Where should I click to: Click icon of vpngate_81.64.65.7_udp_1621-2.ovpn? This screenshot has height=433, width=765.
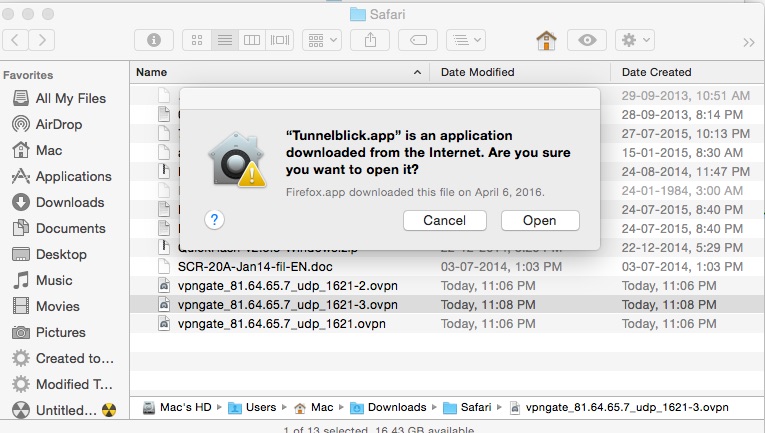coord(164,286)
